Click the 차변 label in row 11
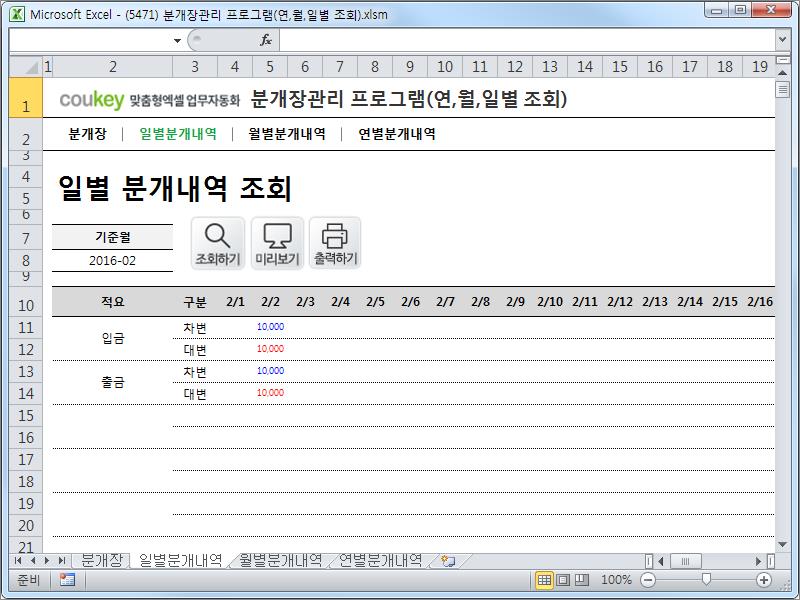The width and height of the screenshot is (800, 600). pos(195,328)
